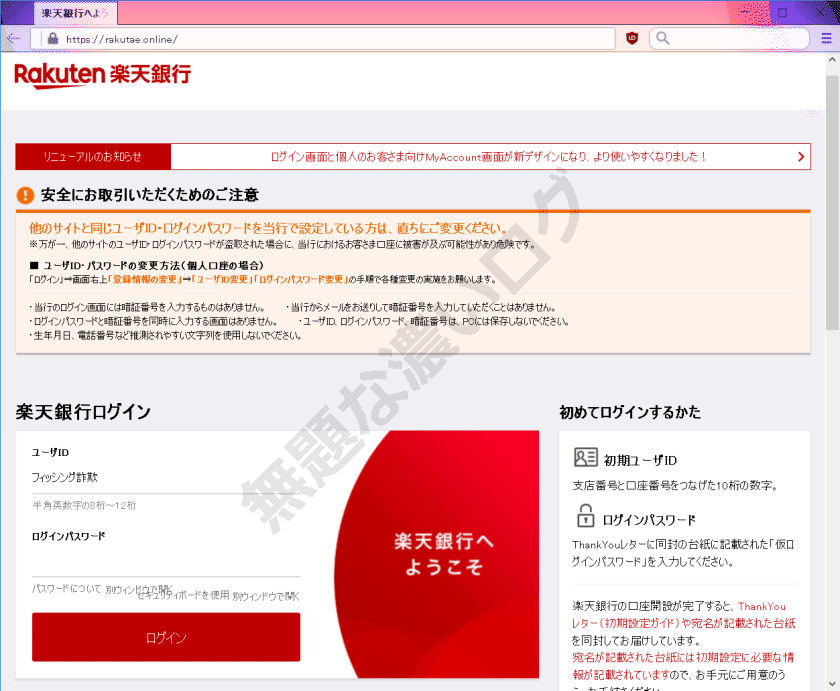Click the padlock site security icon
840x691 pixels.
click(52, 39)
